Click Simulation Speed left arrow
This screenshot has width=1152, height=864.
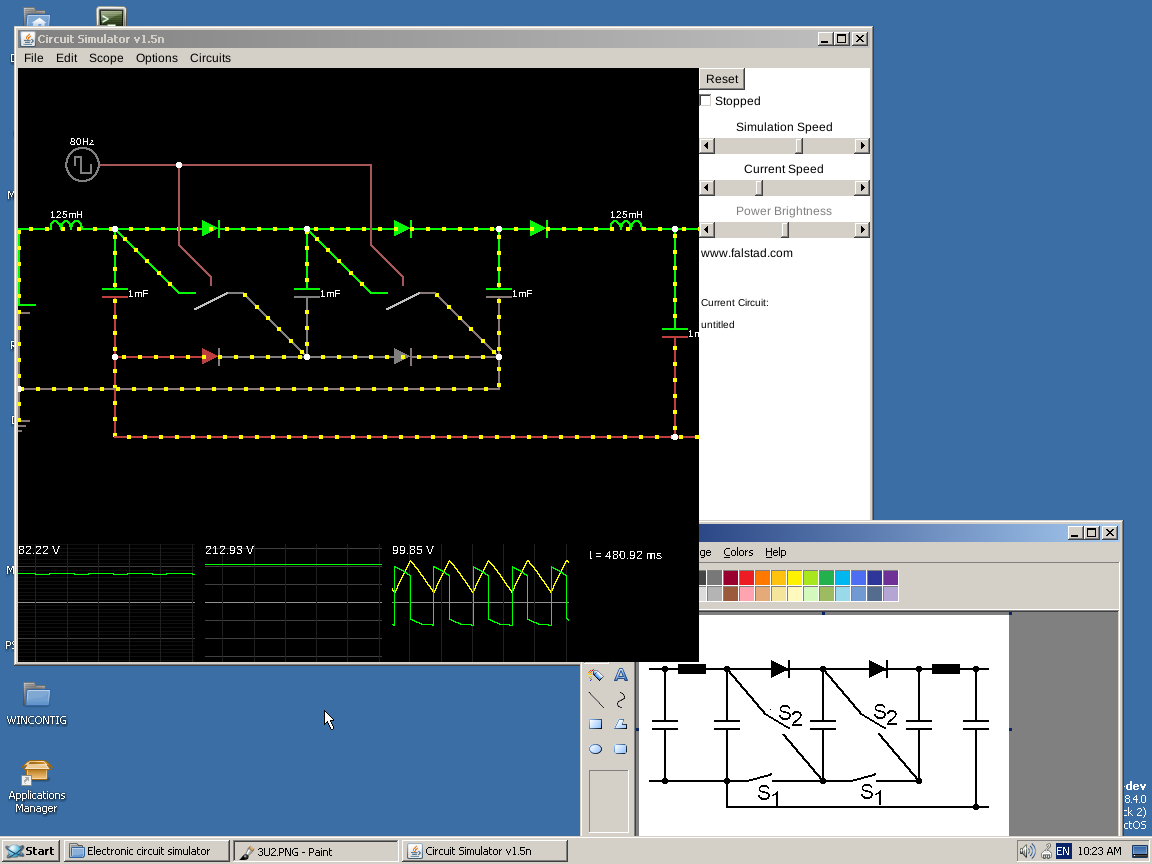[707, 146]
